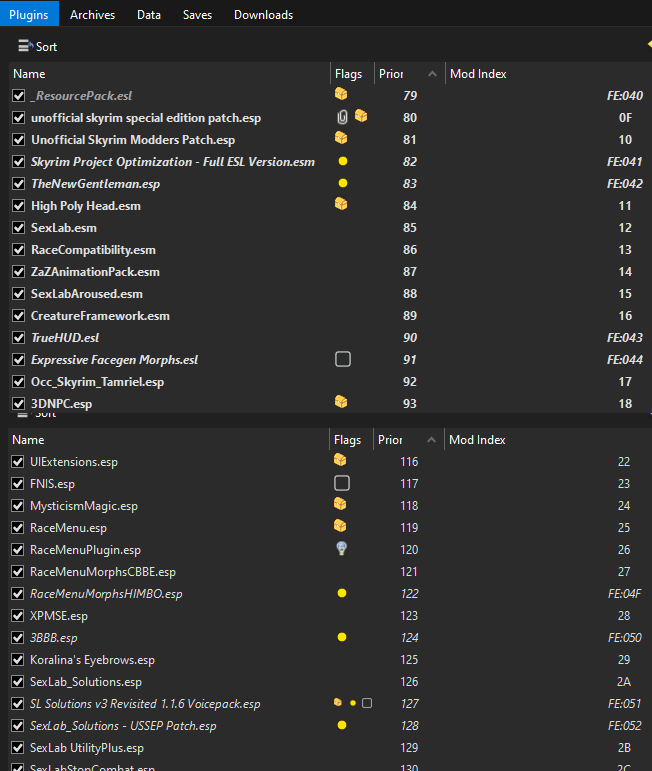Toggle SexLab.esm checkbox

pyautogui.click(x=19, y=228)
